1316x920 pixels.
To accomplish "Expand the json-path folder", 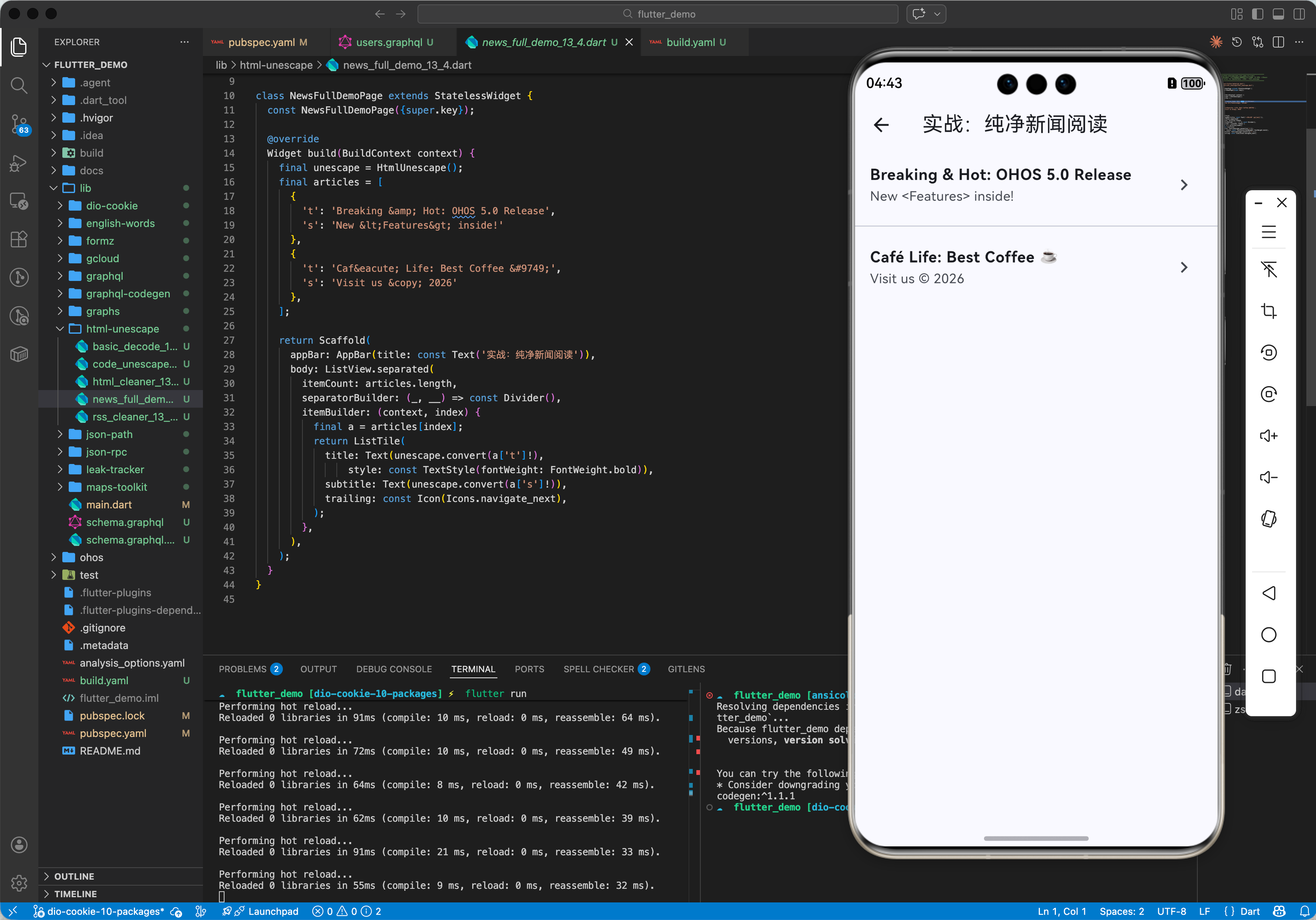I will [x=109, y=434].
